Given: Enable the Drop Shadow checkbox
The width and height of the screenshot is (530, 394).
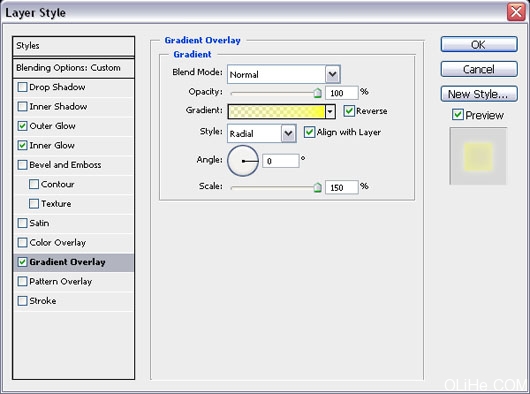Looking at the screenshot, I should coord(22,87).
